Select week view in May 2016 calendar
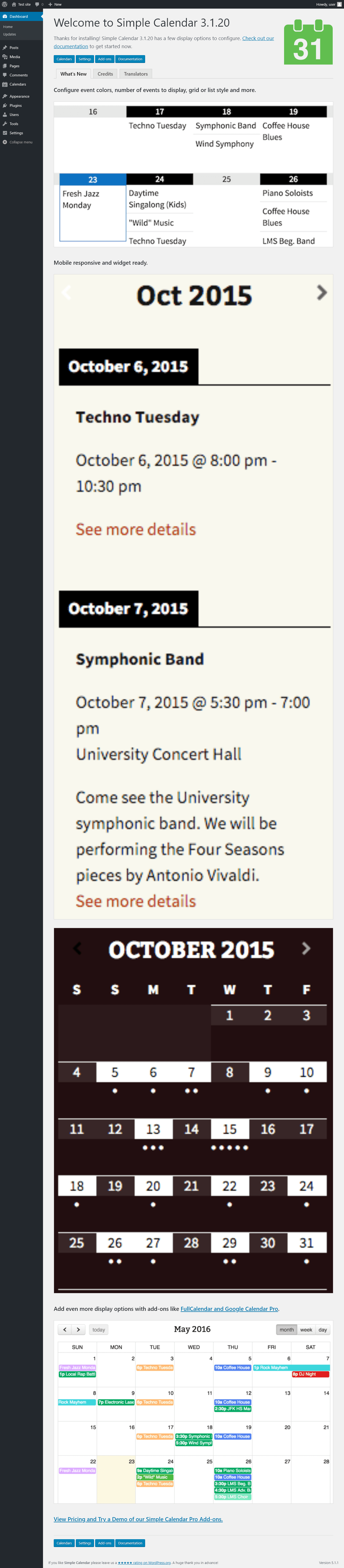344x1568 pixels. click(306, 1329)
